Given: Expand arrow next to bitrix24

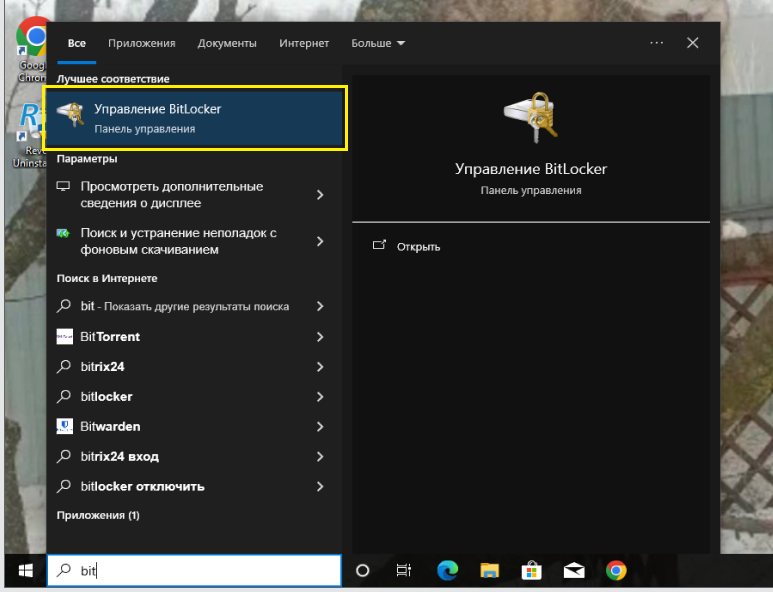Looking at the screenshot, I should click(x=320, y=367).
